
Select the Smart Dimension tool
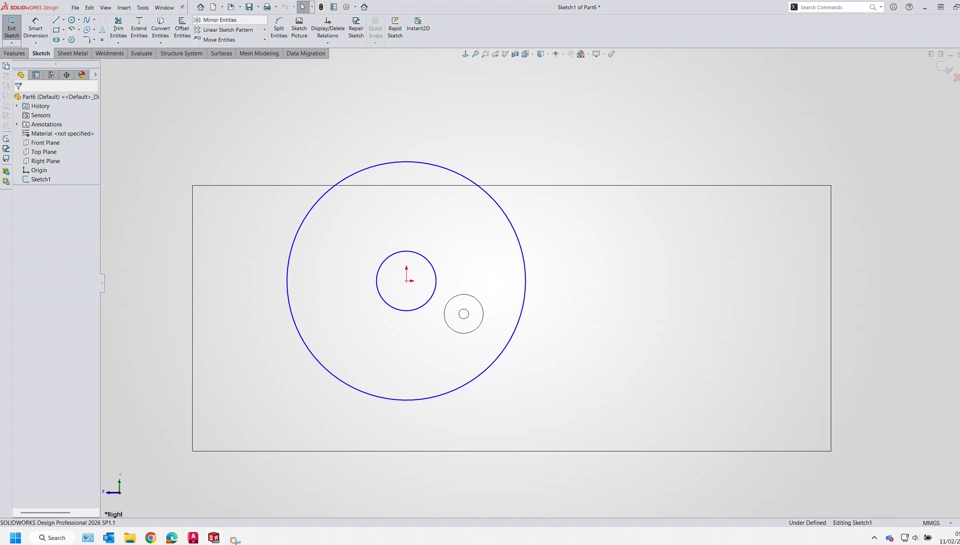[x=36, y=28]
